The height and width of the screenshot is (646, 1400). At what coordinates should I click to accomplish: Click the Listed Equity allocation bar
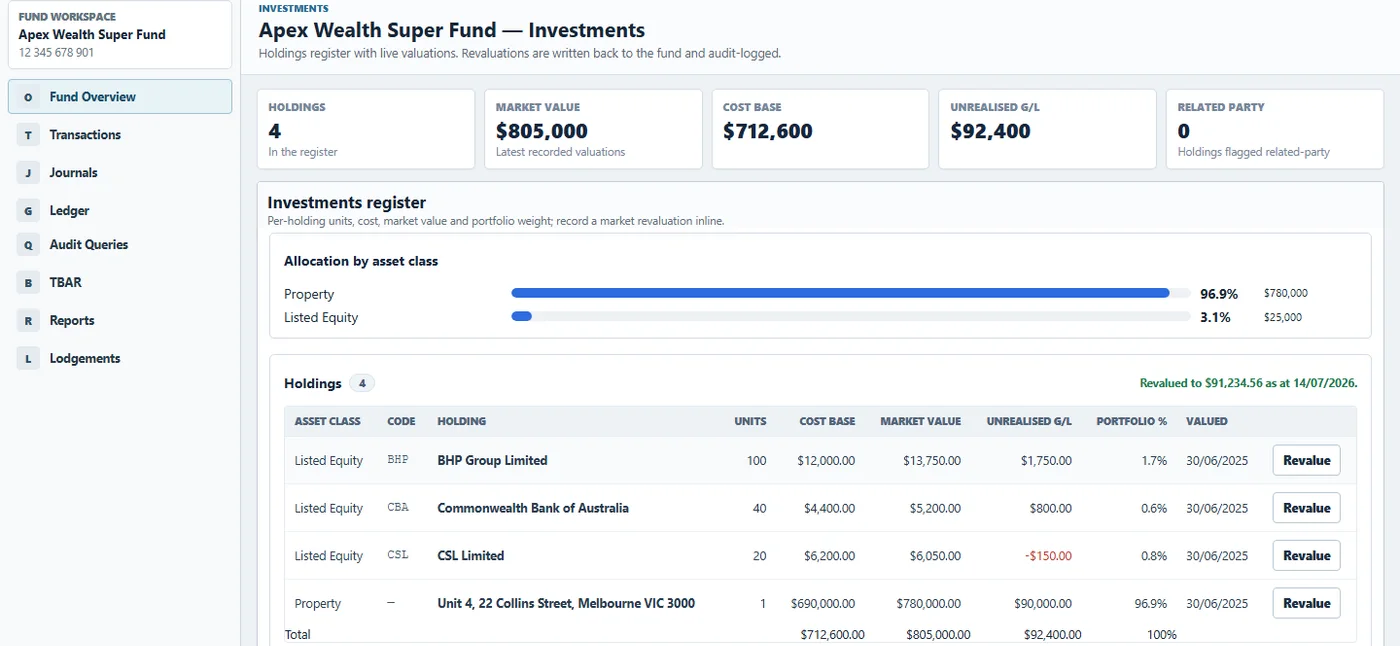click(851, 317)
